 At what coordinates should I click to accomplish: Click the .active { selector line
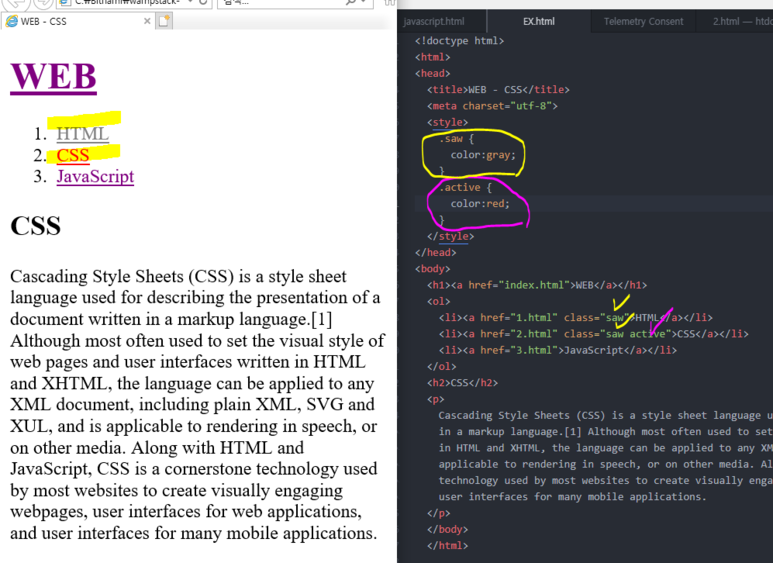click(x=465, y=187)
